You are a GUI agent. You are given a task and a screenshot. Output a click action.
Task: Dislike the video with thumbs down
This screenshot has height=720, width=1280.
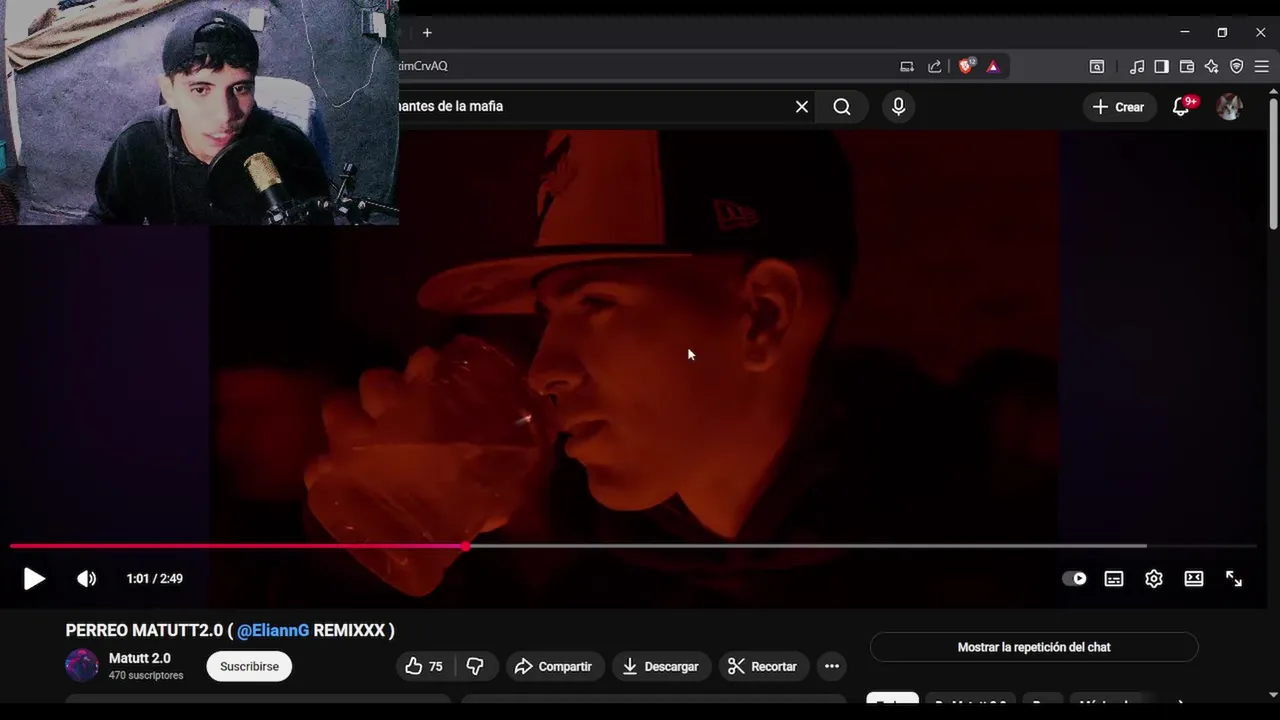476,667
